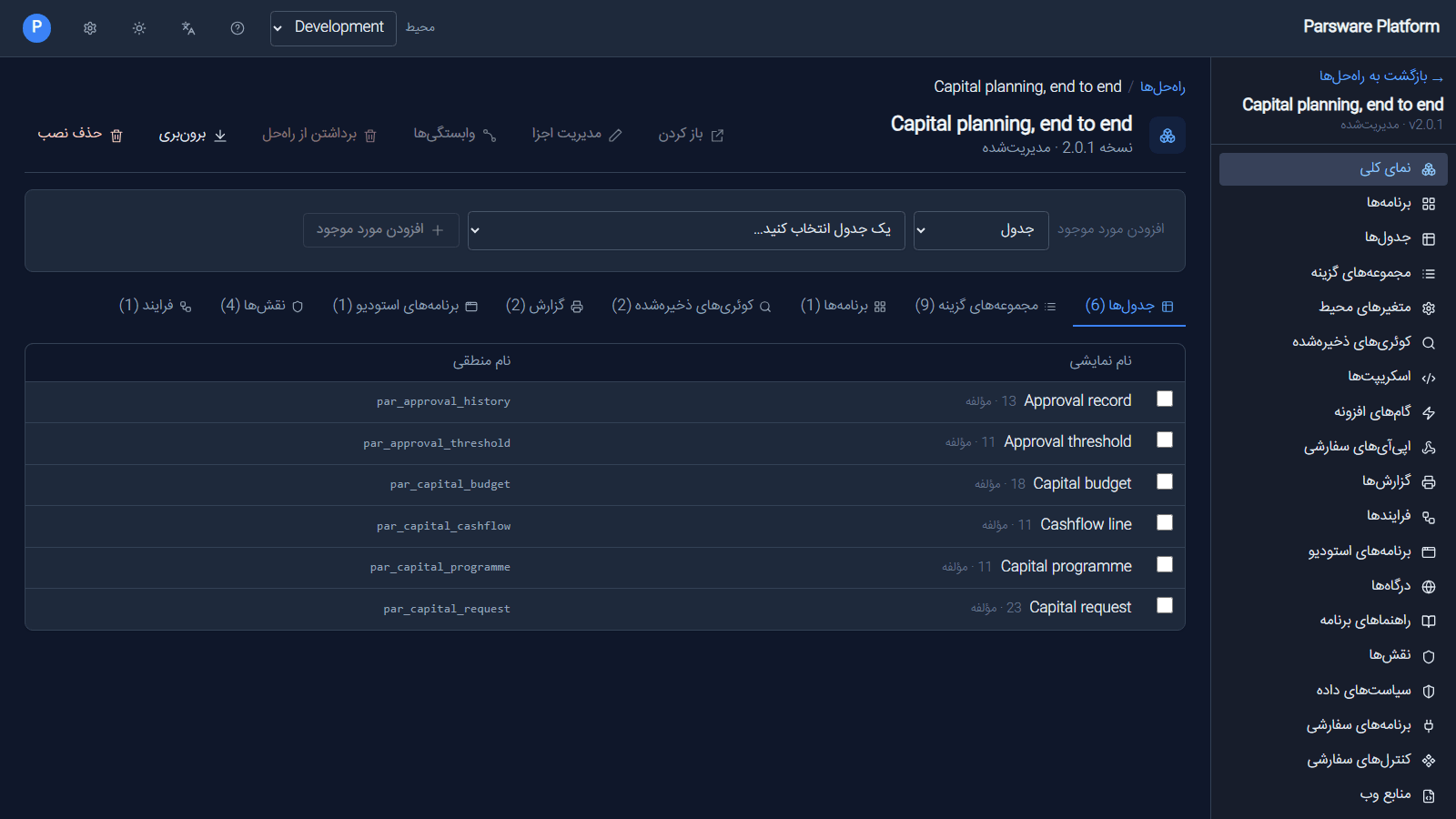Click the مدیریت اجزا pencil button
This screenshot has width=1456, height=819.
pyautogui.click(x=577, y=135)
